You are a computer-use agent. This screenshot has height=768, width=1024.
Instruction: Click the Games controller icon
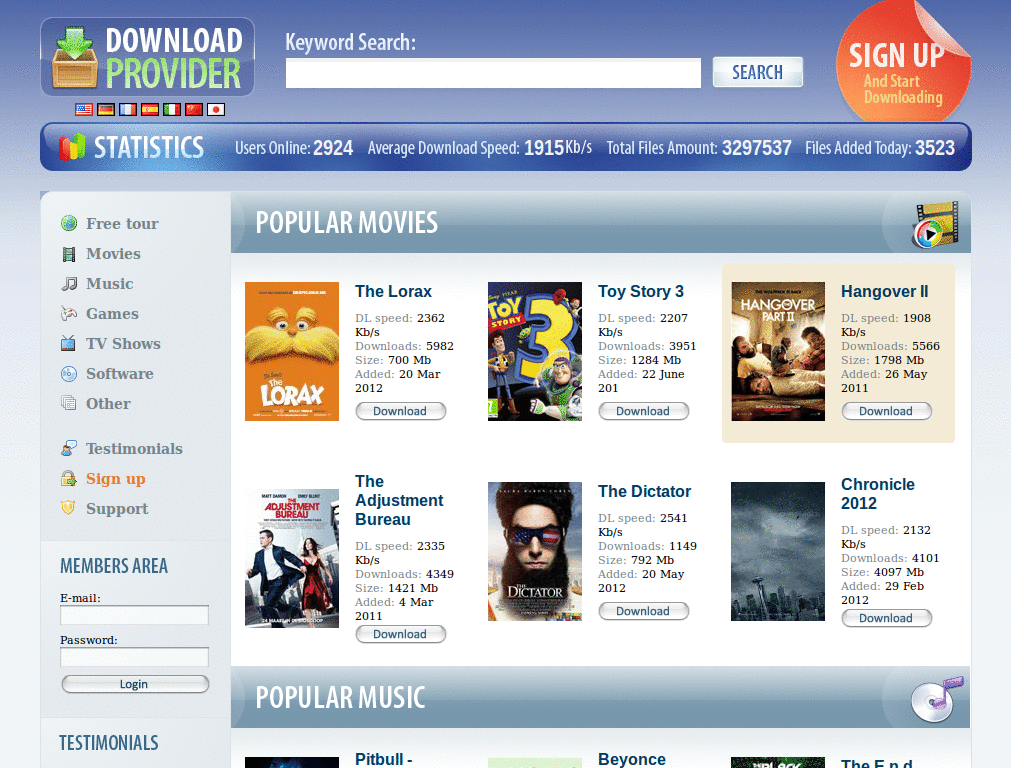tap(69, 314)
